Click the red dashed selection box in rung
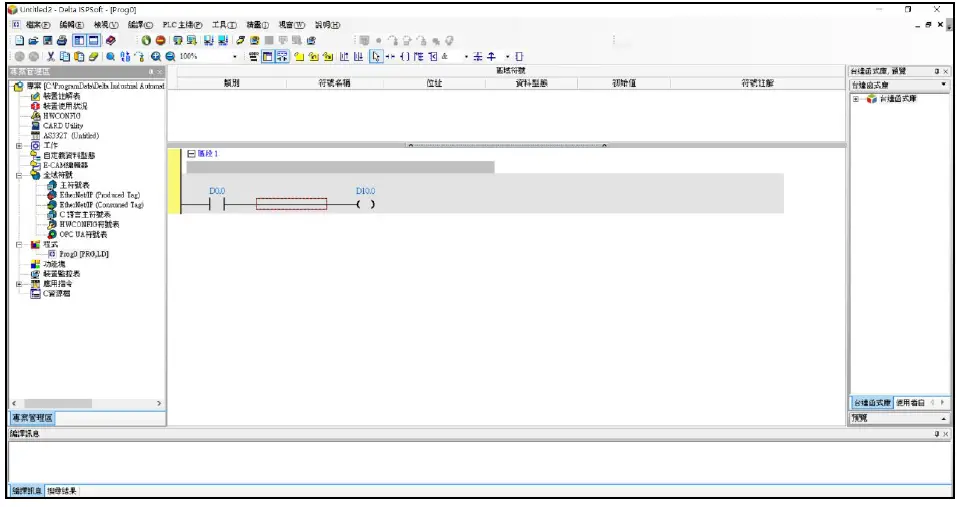Image resolution: width=957 pixels, height=507 pixels. tap(291, 204)
